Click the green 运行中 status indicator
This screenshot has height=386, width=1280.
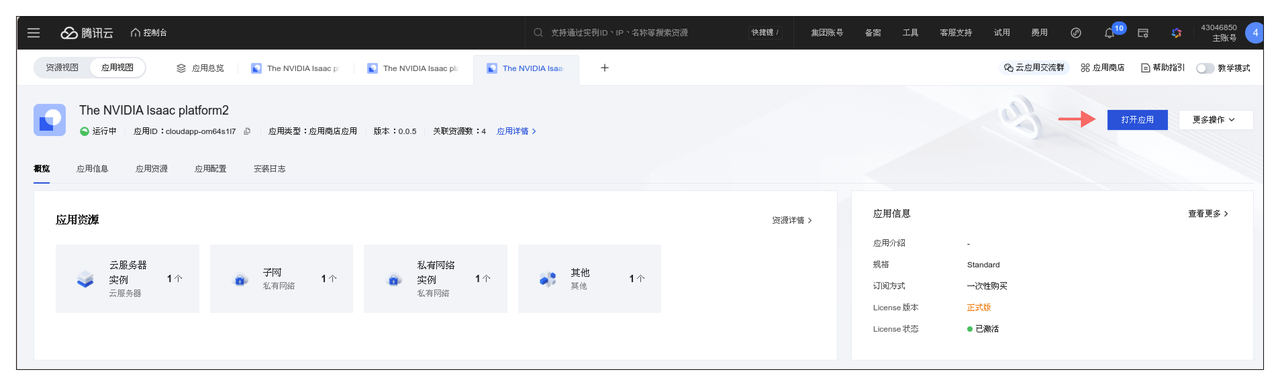point(98,131)
